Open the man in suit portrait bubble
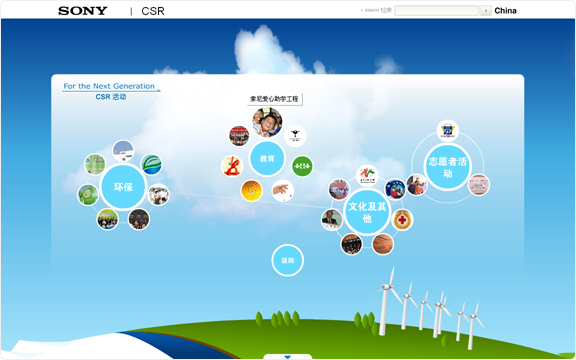The image size is (576, 360). click(x=332, y=220)
